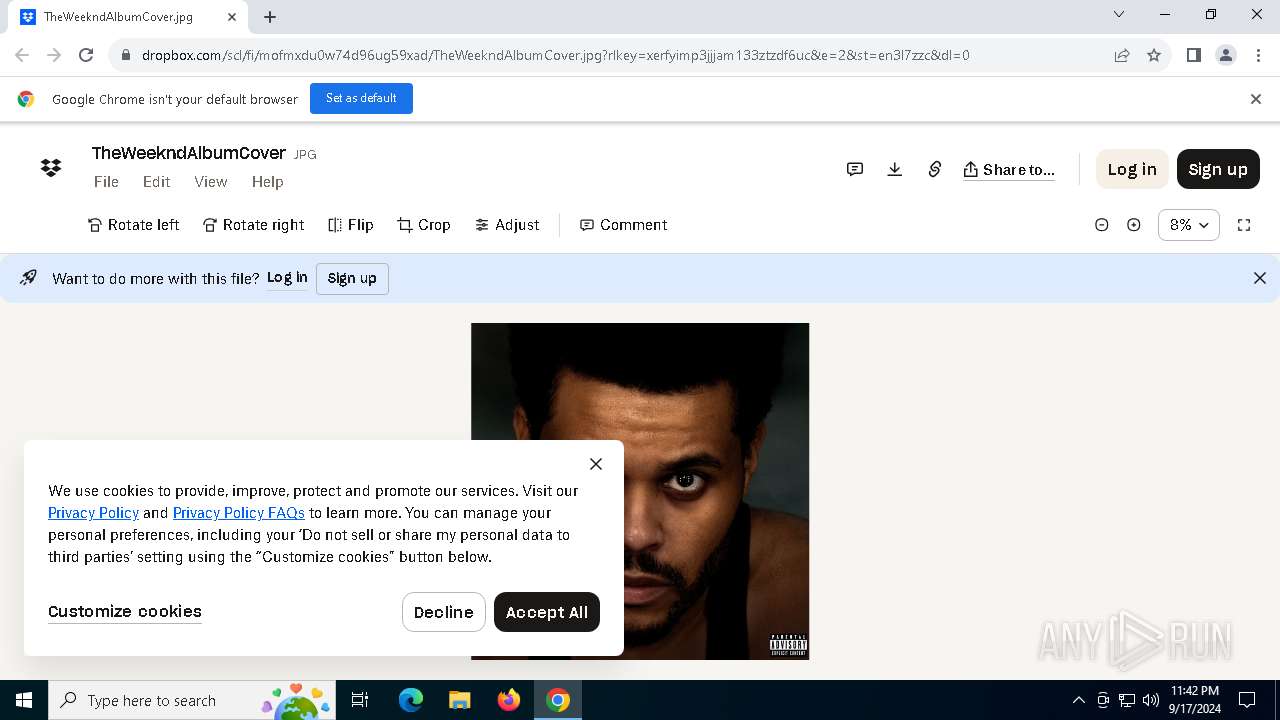
Task: Open the comments panel icon
Action: click(855, 169)
